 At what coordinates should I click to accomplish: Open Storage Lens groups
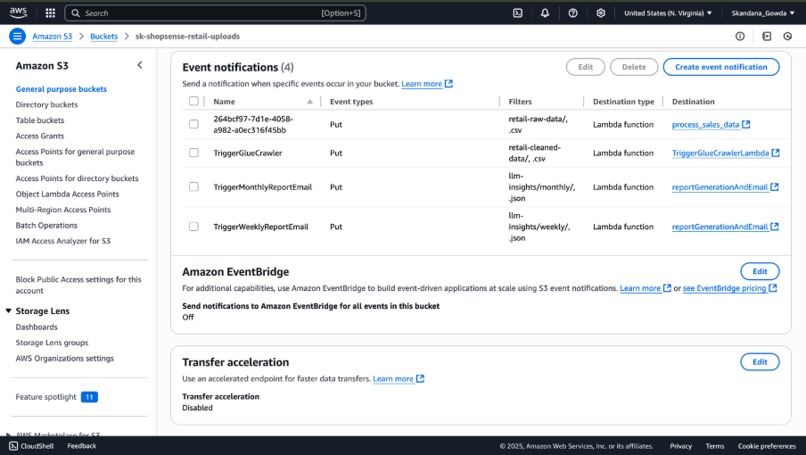pos(52,342)
